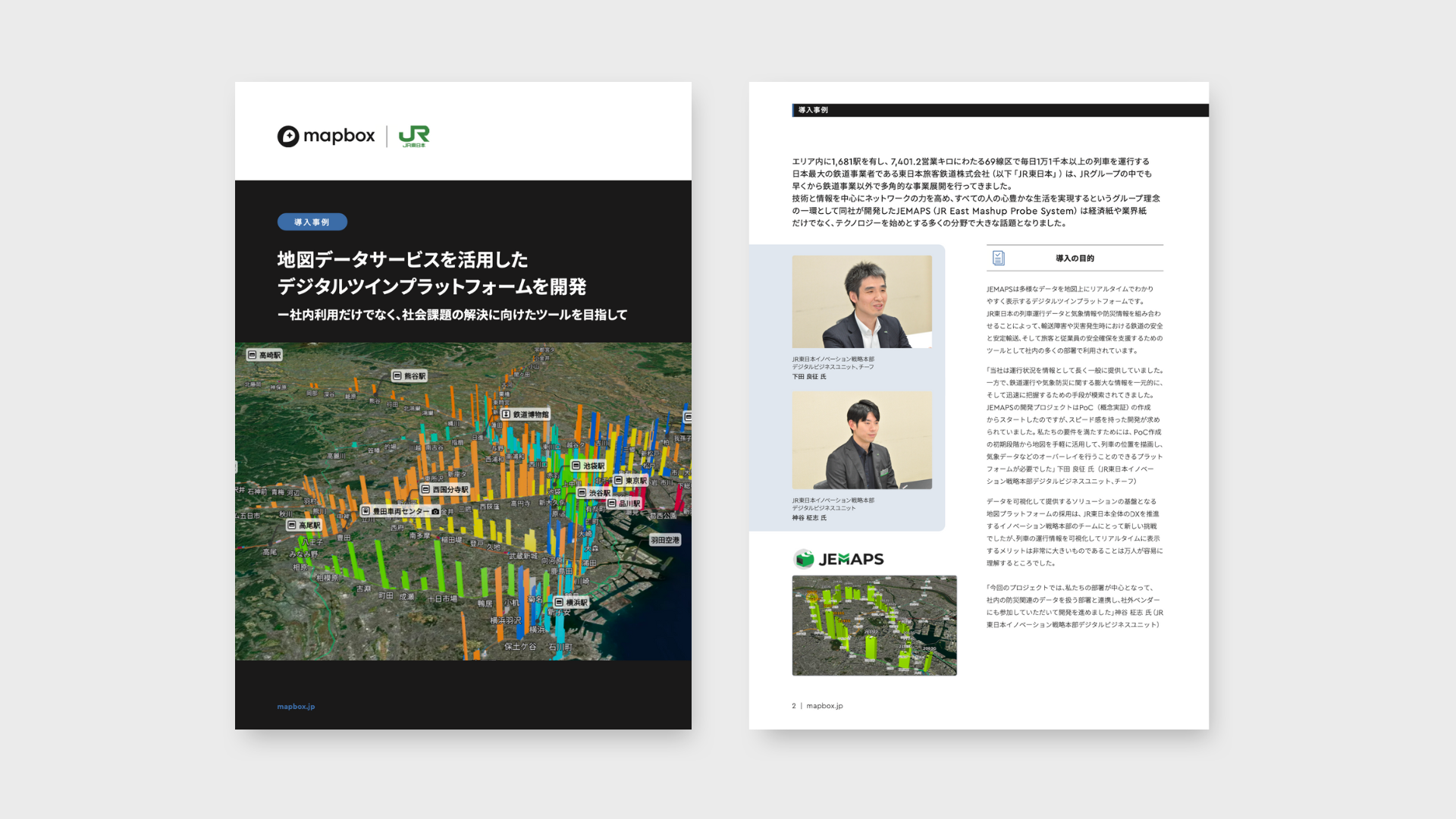Click the 羽田空港 label on map

[x=665, y=540]
